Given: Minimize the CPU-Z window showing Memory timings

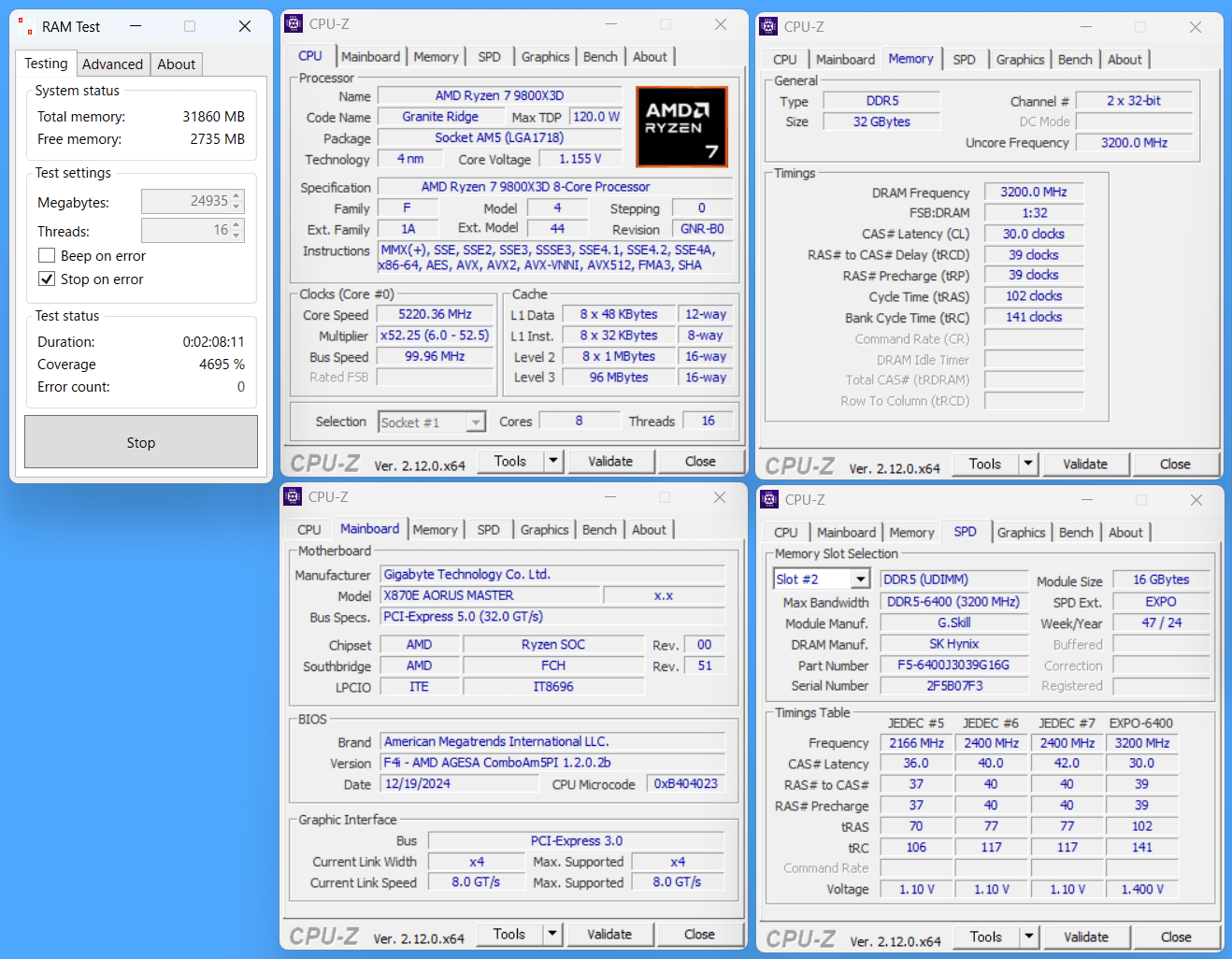Looking at the screenshot, I should point(1086,27).
